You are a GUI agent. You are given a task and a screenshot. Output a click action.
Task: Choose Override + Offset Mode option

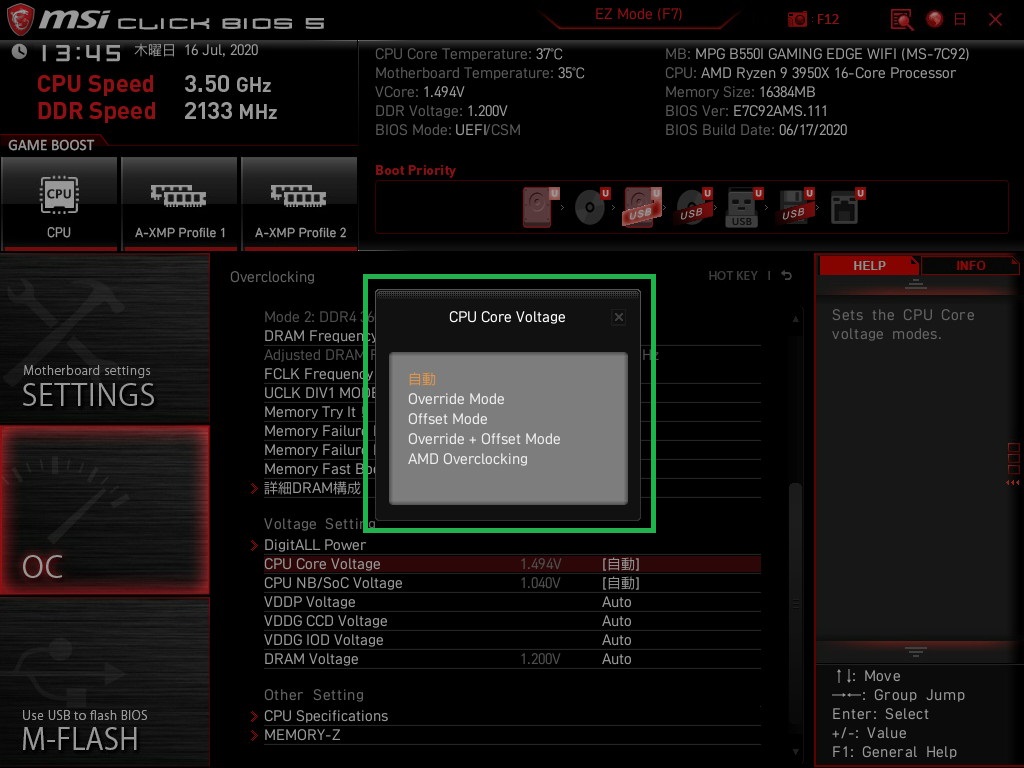pos(484,439)
